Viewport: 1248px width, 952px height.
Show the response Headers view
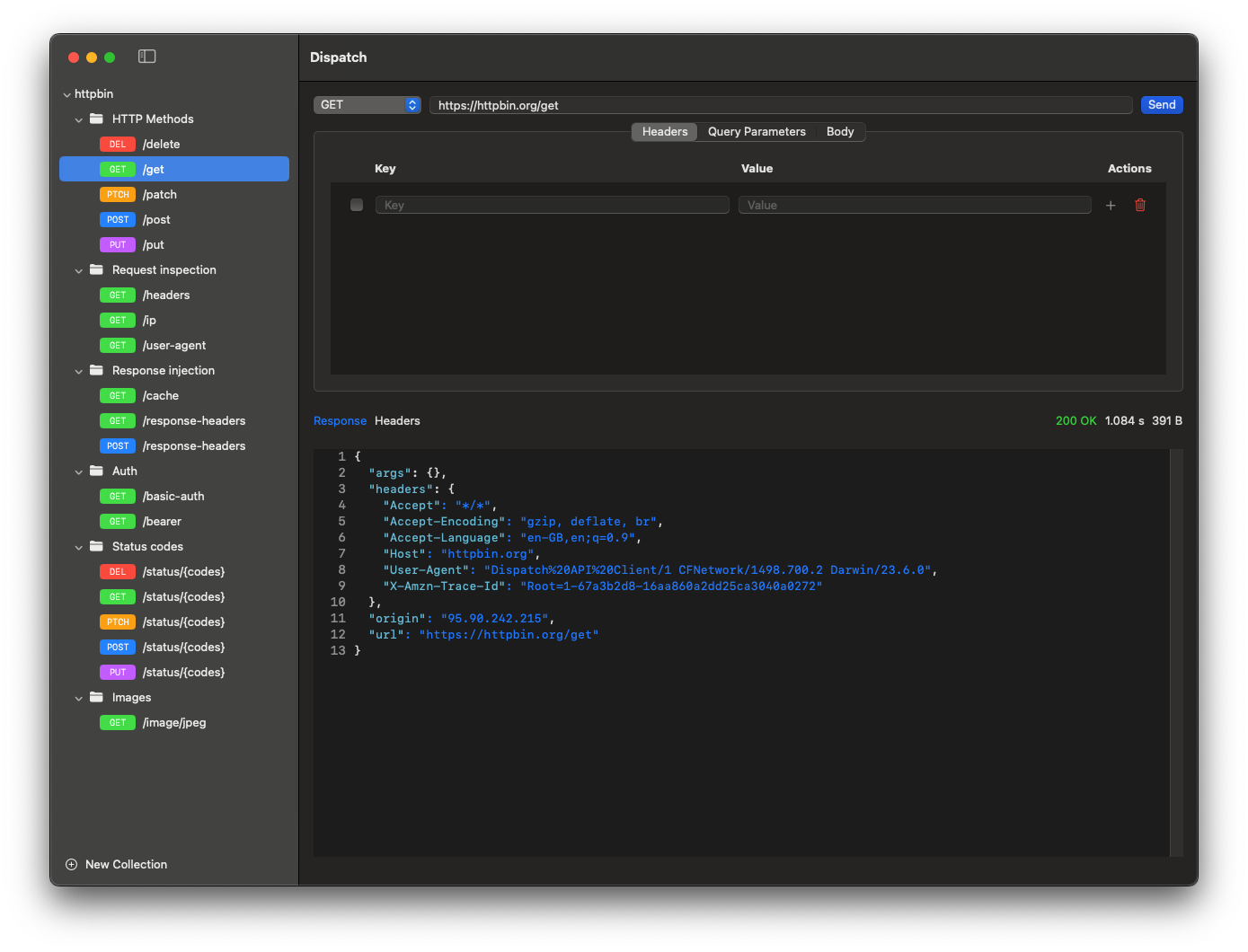pyautogui.click(x=397, y=420)
